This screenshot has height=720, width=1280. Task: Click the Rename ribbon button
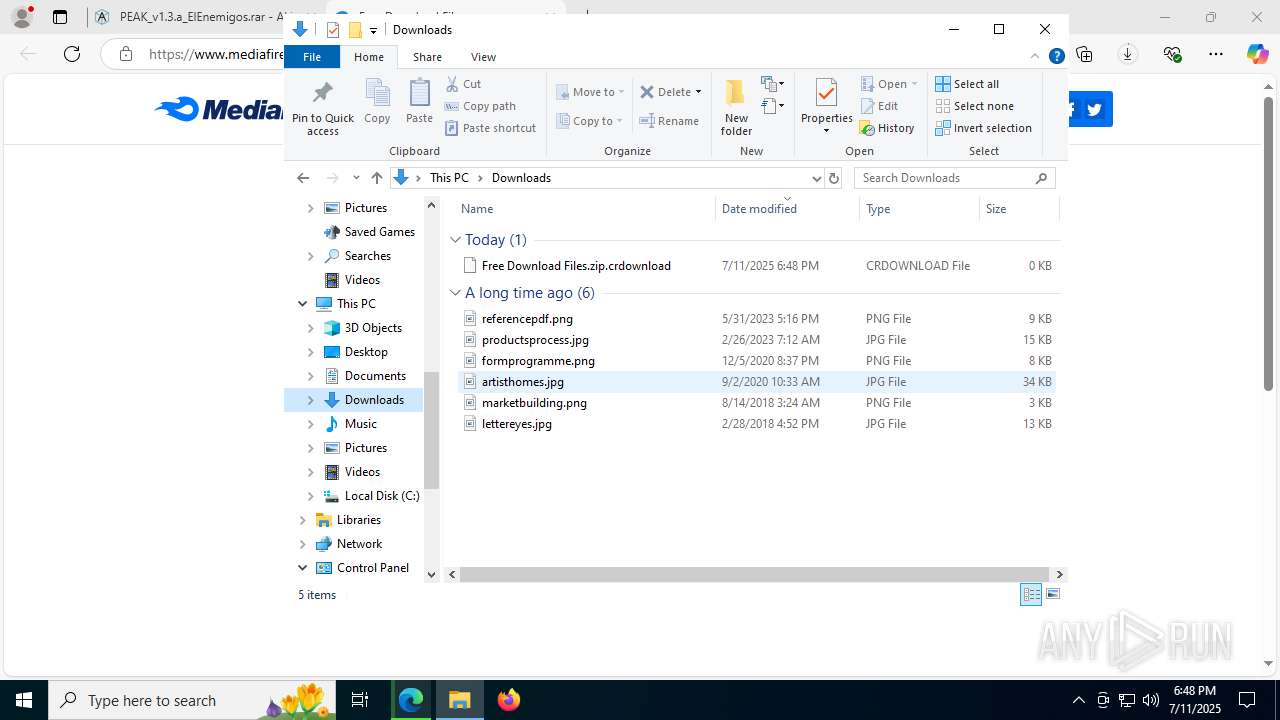click(669, 121)
